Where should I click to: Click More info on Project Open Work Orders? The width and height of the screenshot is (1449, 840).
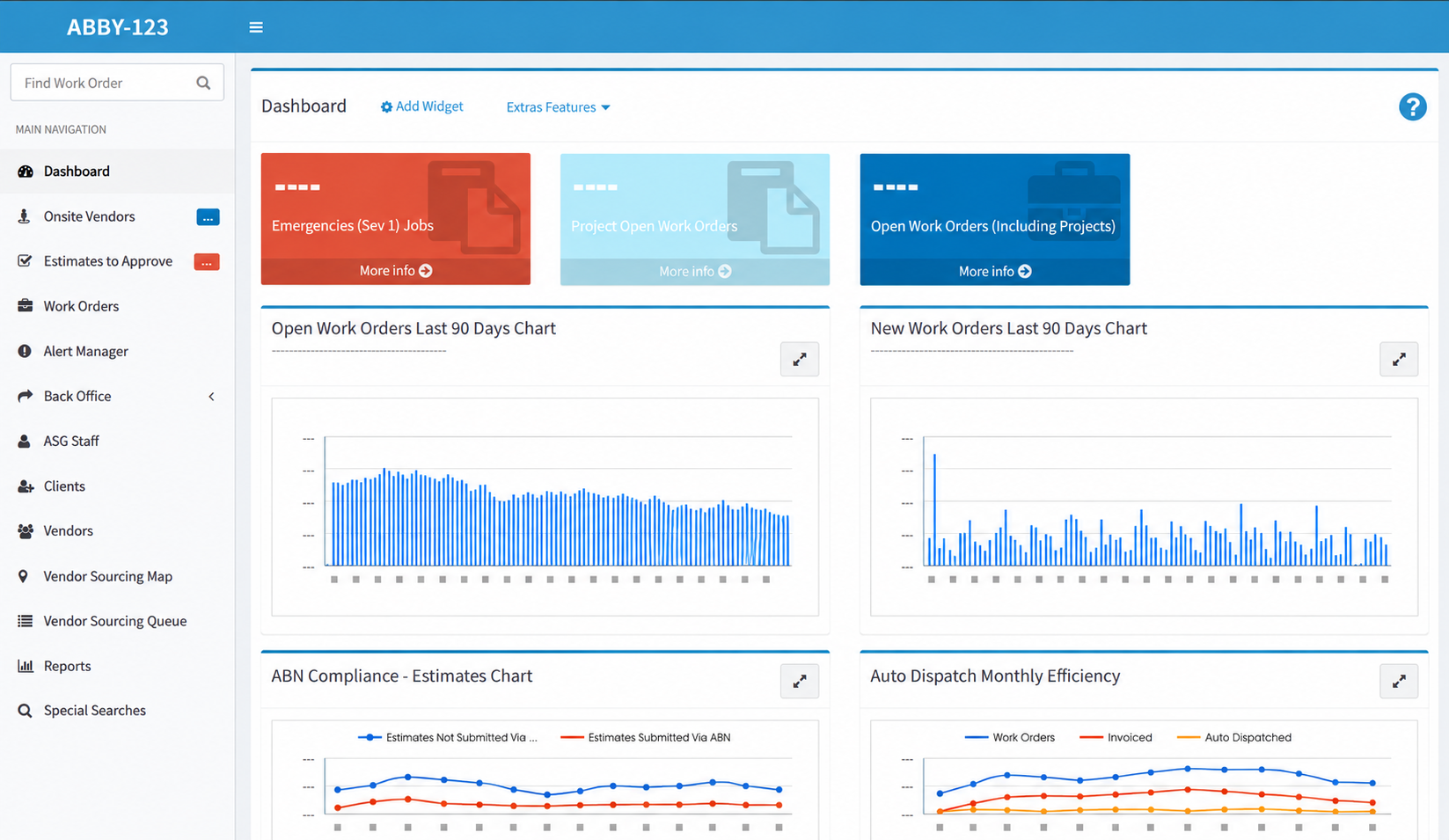(x=695, y=272)
